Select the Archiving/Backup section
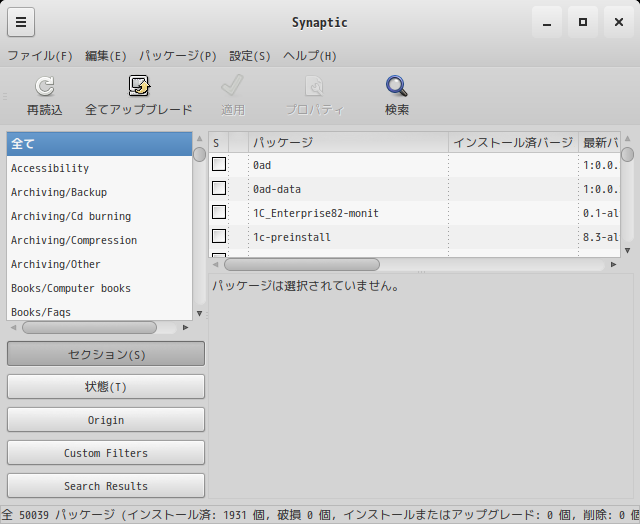This screenshot has height=524, width=640. (100, 192)
